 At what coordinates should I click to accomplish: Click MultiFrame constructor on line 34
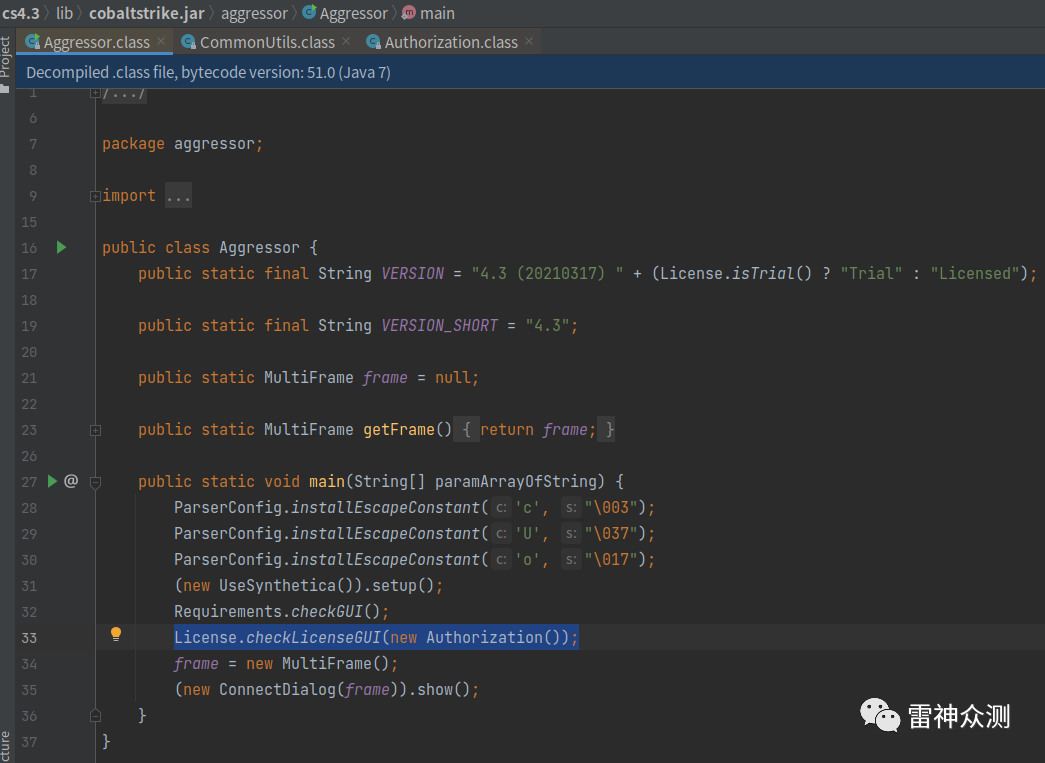click(x=327, y=663)
